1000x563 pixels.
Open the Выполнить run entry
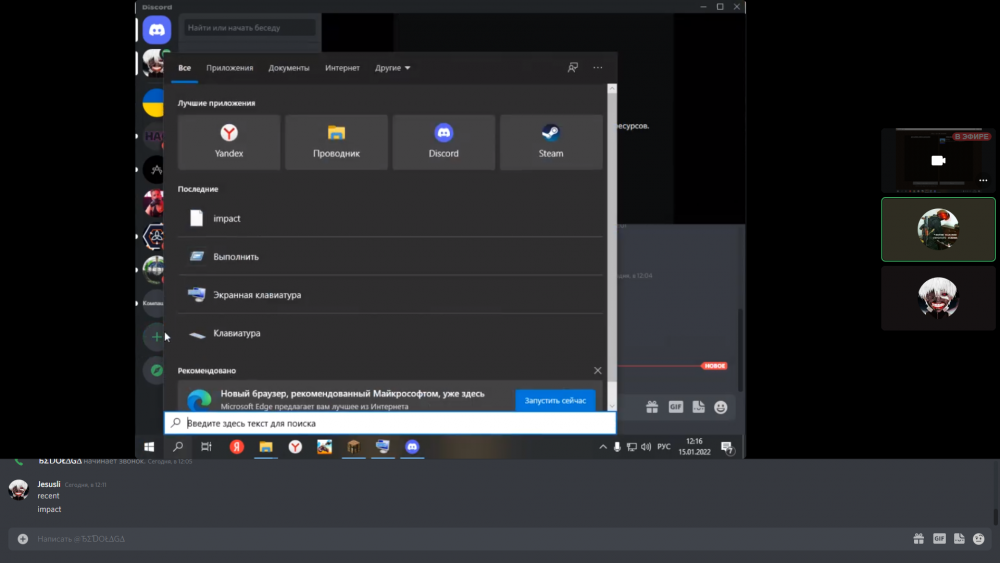[390, 256]
